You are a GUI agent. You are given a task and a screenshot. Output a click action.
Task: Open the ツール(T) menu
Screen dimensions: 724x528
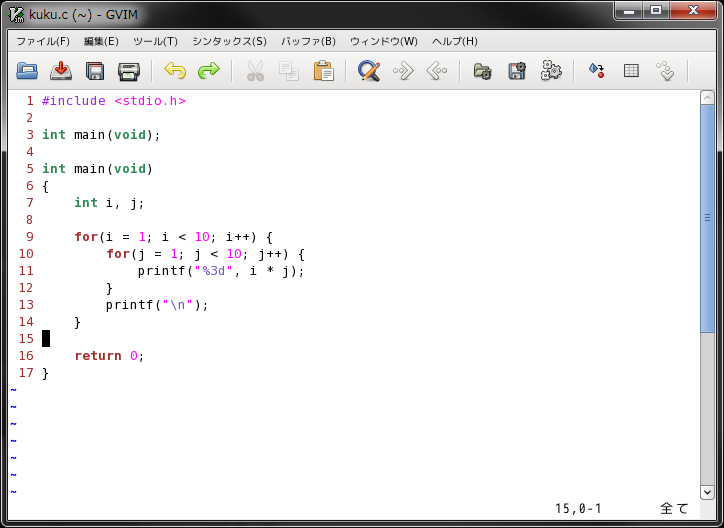[155, 42]
